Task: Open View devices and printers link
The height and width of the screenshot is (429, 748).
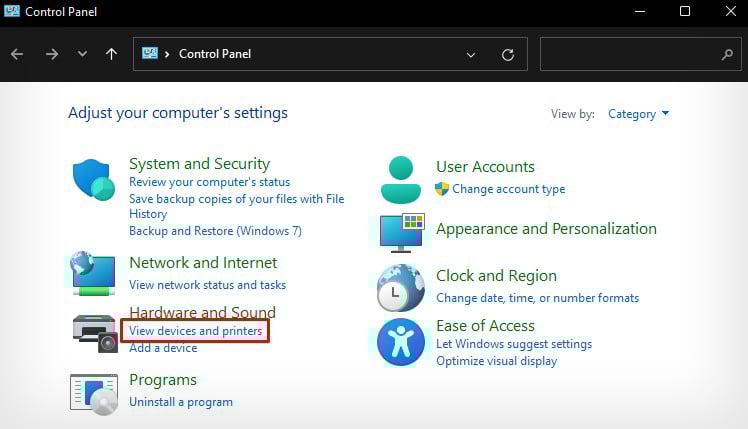Action: tap(196, 331)
